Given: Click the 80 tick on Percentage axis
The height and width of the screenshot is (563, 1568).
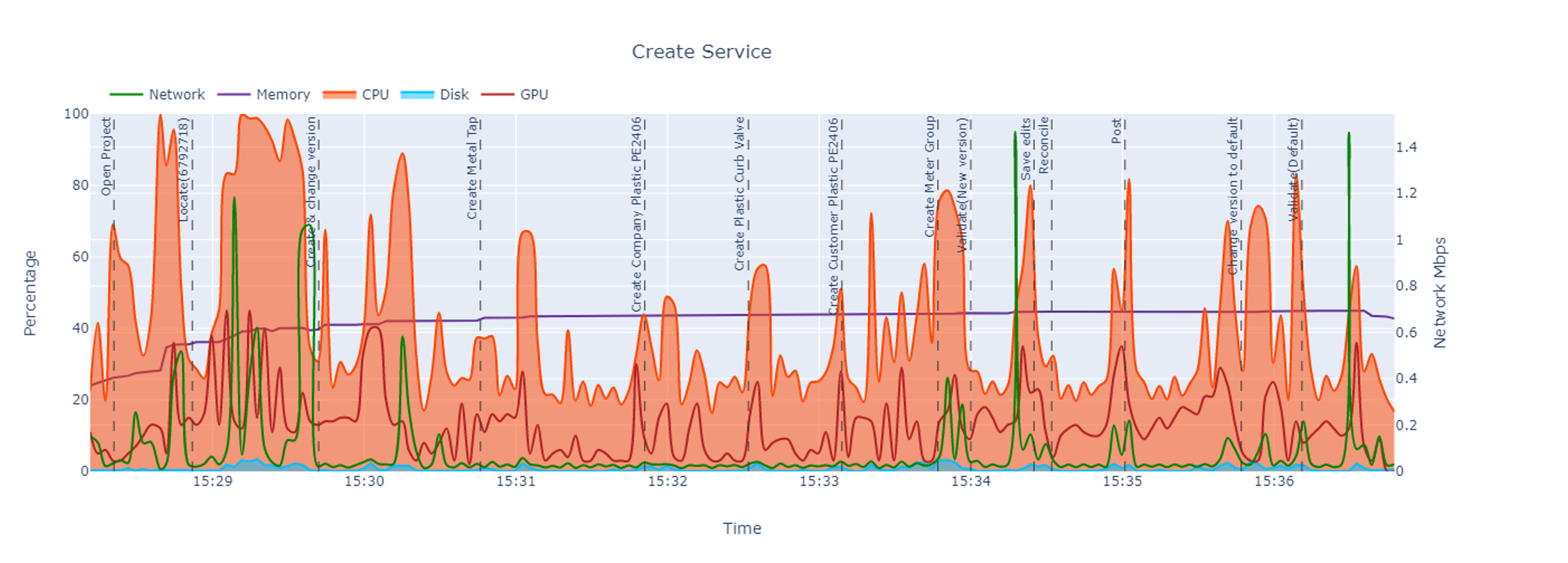Looking at the screenshot, I should click(x=80, y=185).
